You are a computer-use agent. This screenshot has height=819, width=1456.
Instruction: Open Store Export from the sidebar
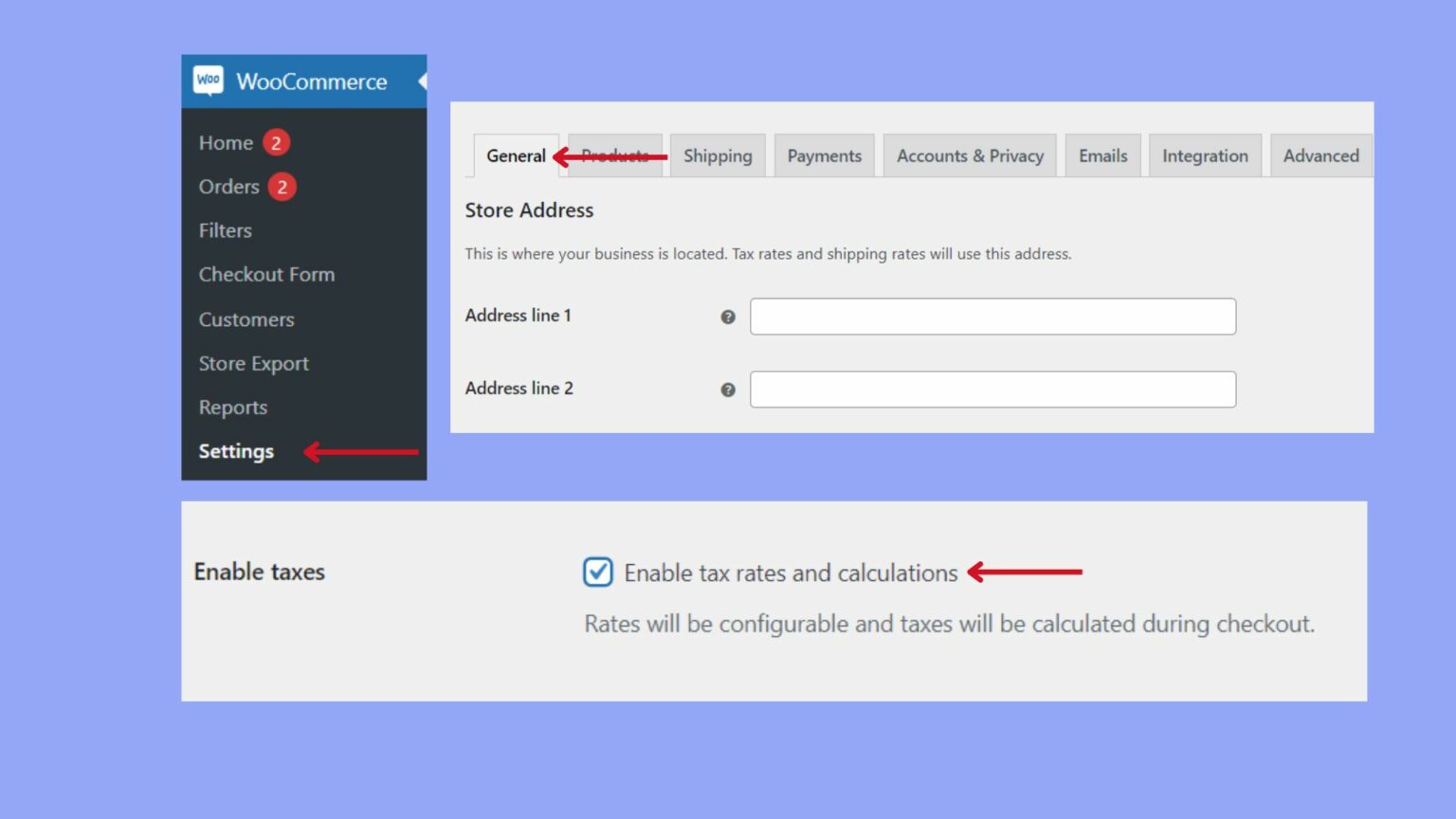coord(253,363)
